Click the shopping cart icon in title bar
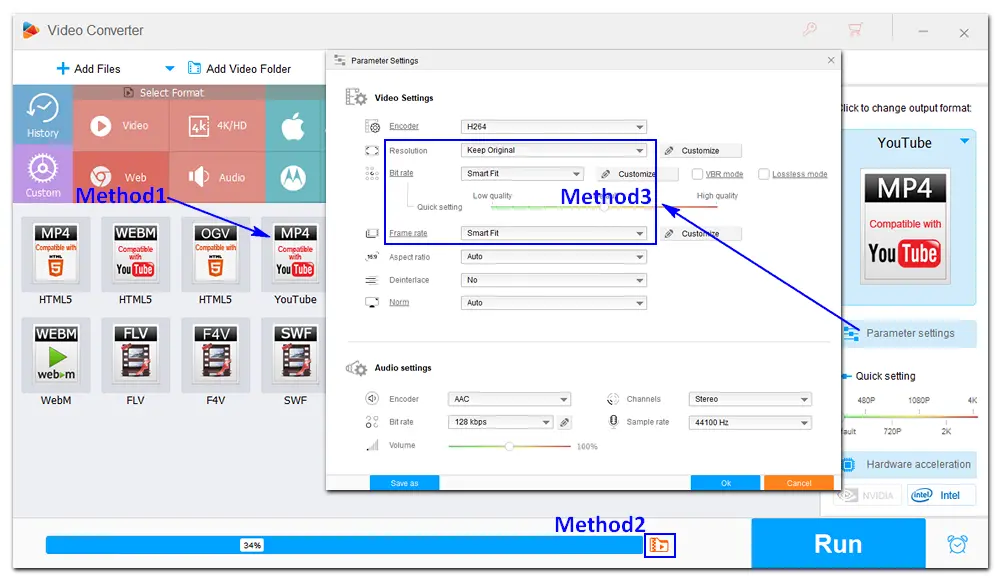The image size is (1000, 580). pos(855,29)
